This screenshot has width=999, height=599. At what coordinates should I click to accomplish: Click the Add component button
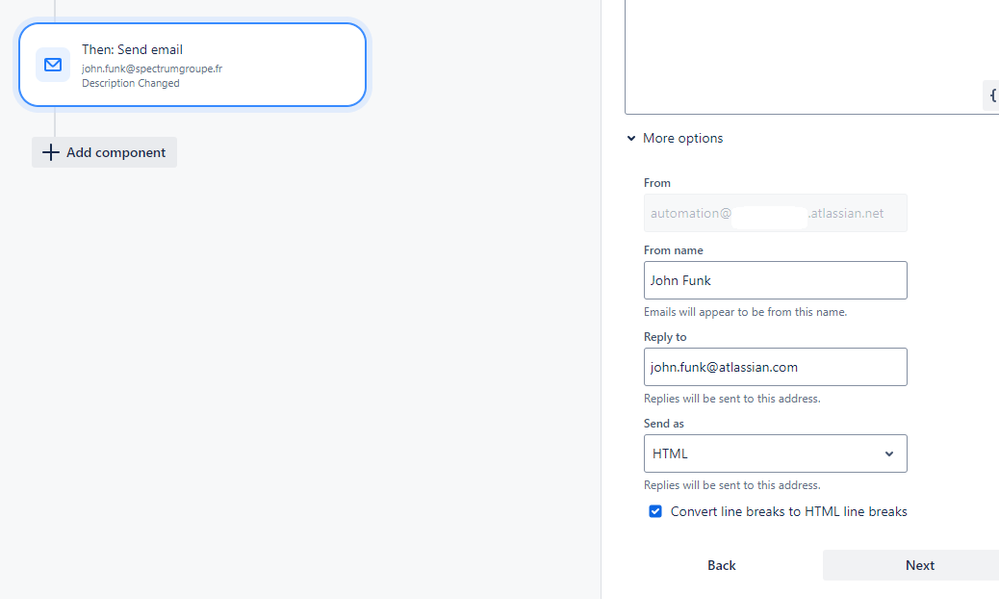pos(104,152)
